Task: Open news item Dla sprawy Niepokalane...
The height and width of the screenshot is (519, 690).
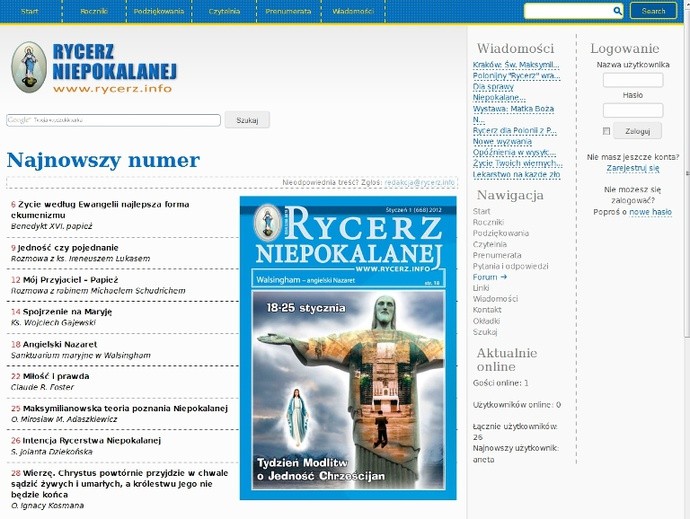Action: [499, 92]
